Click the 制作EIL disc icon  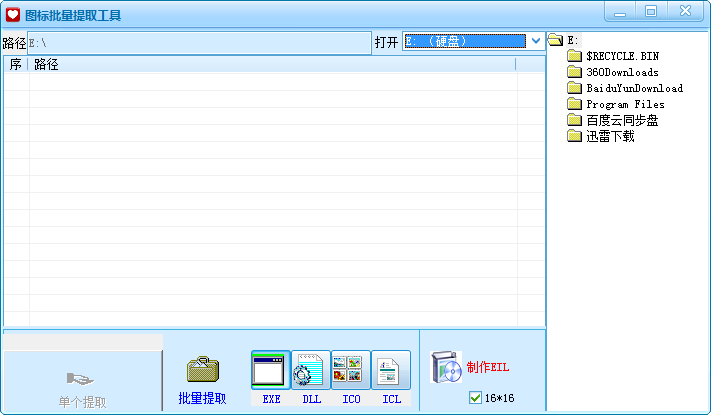(x=445, y=368)
